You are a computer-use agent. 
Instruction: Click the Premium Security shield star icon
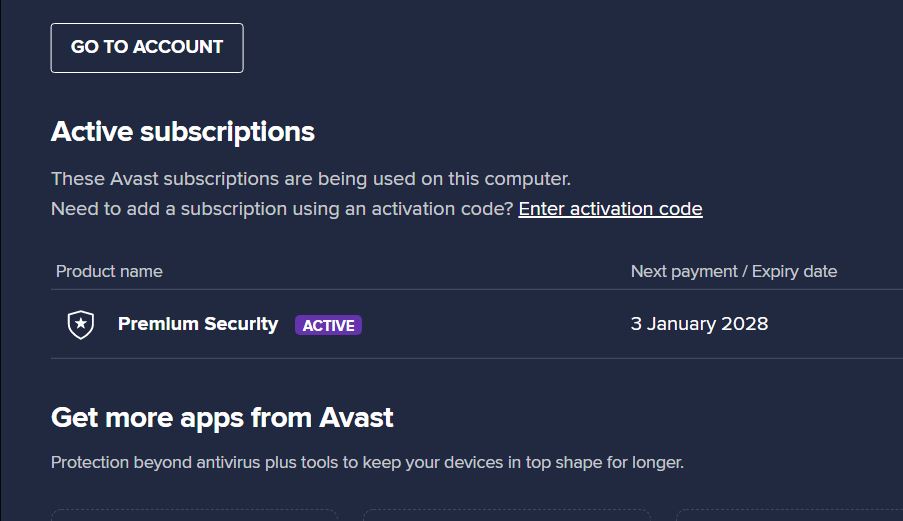coord(81,325)
